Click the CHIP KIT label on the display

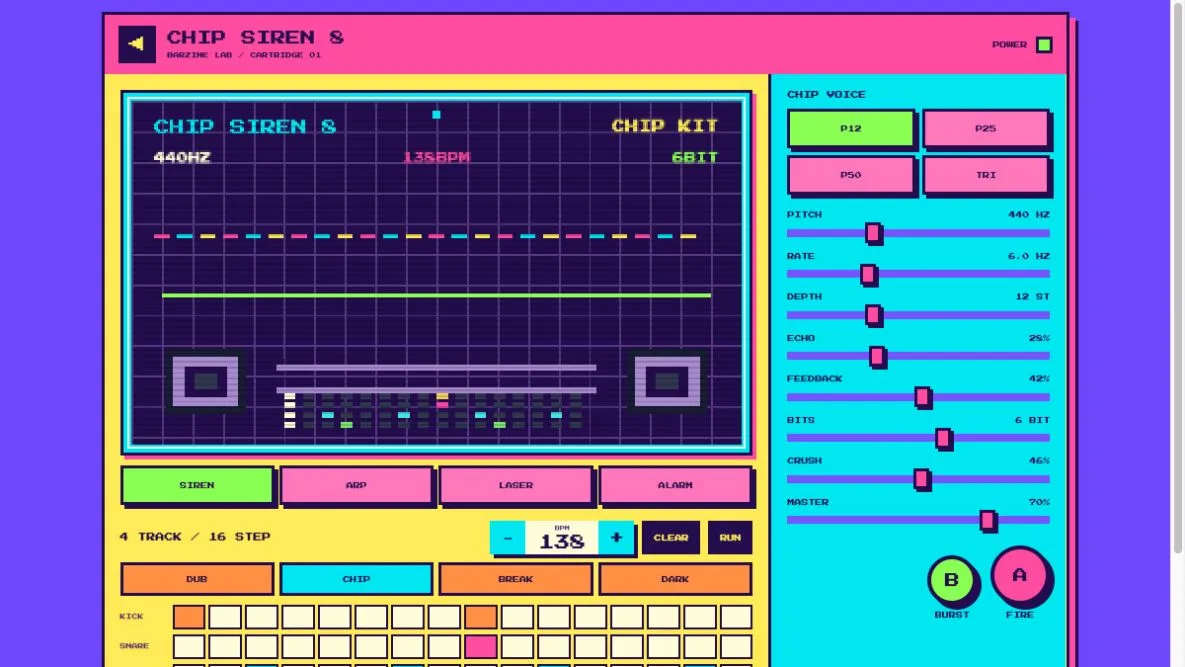coord(664,125)
